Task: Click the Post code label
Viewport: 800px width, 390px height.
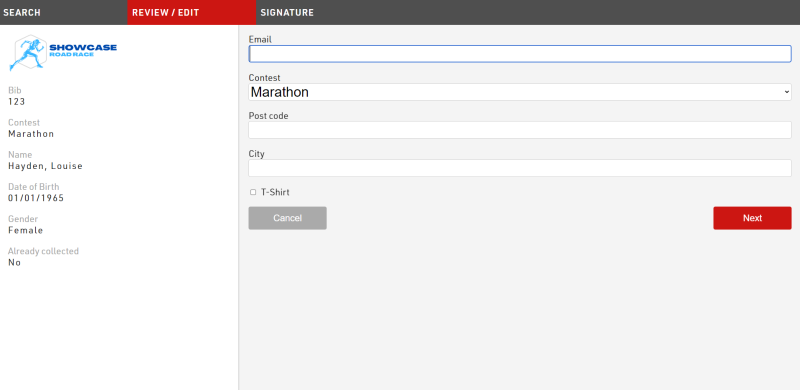Action: pyautogui.click(x=268, y=116)
